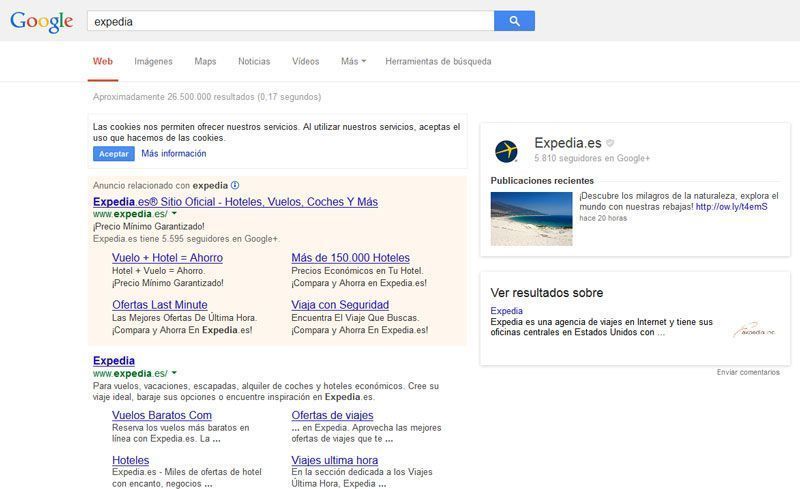Click the ¡Precio Mínimo Garantizado! ad line
This screenshot has width=800, height=489.
point(148,226)
